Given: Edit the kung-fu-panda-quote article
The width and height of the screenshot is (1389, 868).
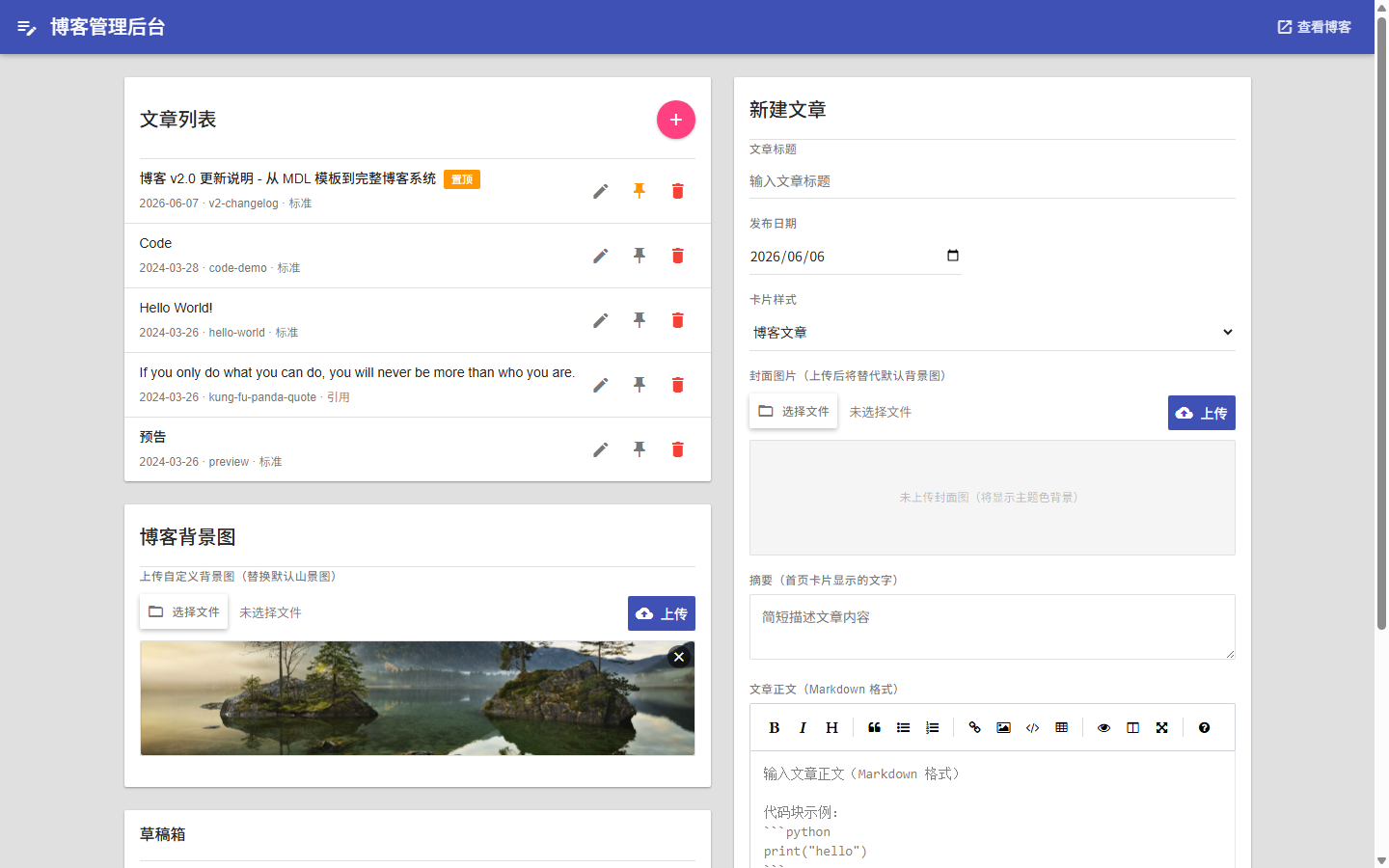Looking at the screenshot, I should pyautogui.click(x=601, y=385).
